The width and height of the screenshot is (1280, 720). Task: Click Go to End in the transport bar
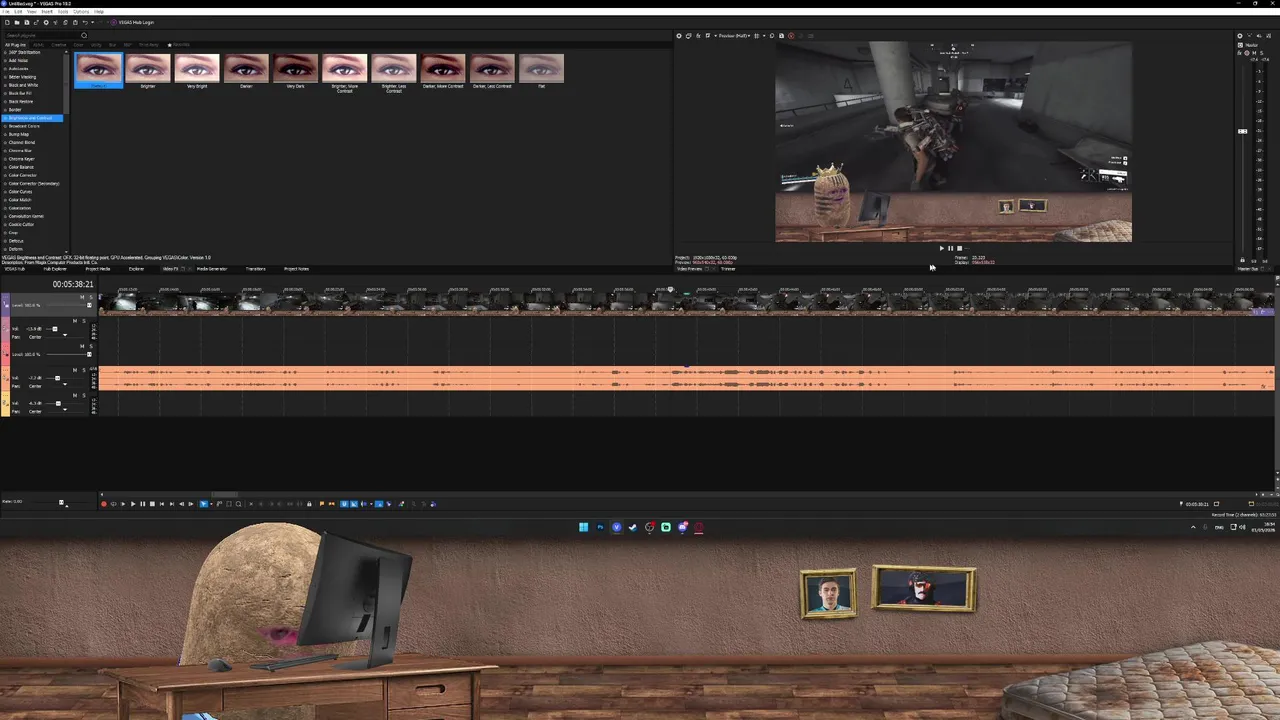coord(172,504)
